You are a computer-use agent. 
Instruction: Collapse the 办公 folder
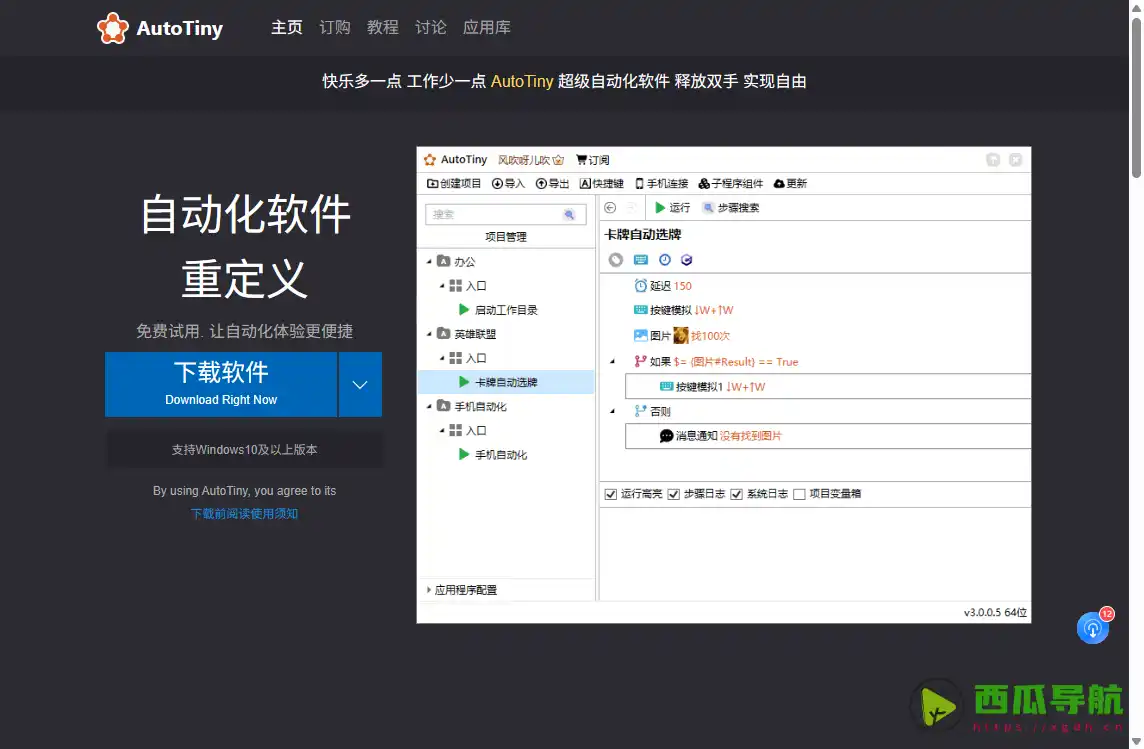tap(429, 261)
